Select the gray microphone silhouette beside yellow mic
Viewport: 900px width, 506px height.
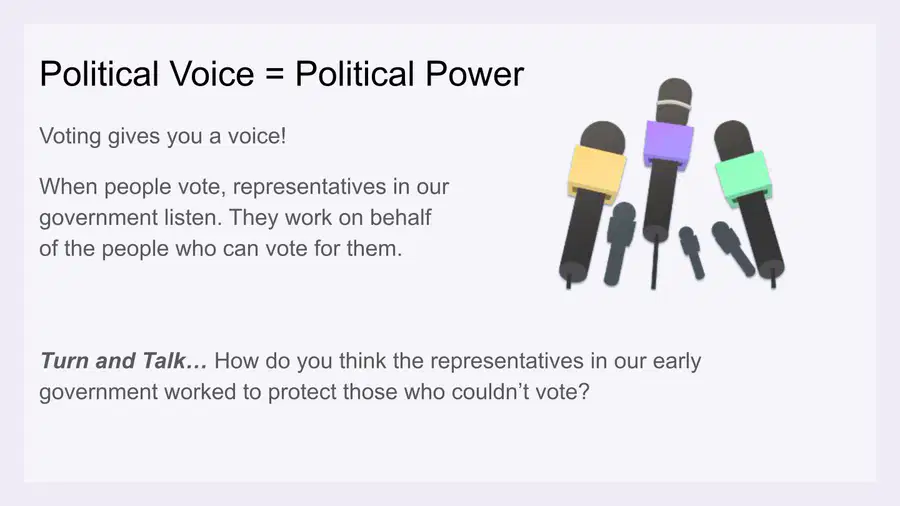pos(619,243)
